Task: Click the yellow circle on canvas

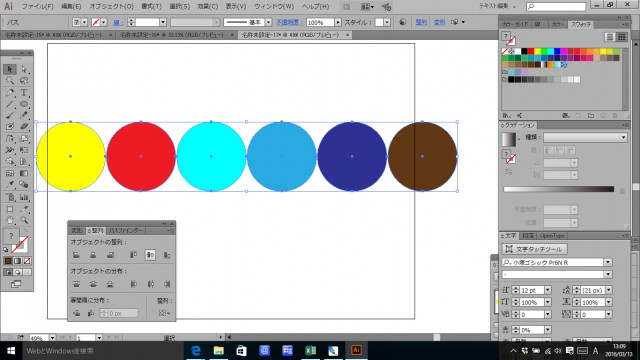Action: coord(71,156)
